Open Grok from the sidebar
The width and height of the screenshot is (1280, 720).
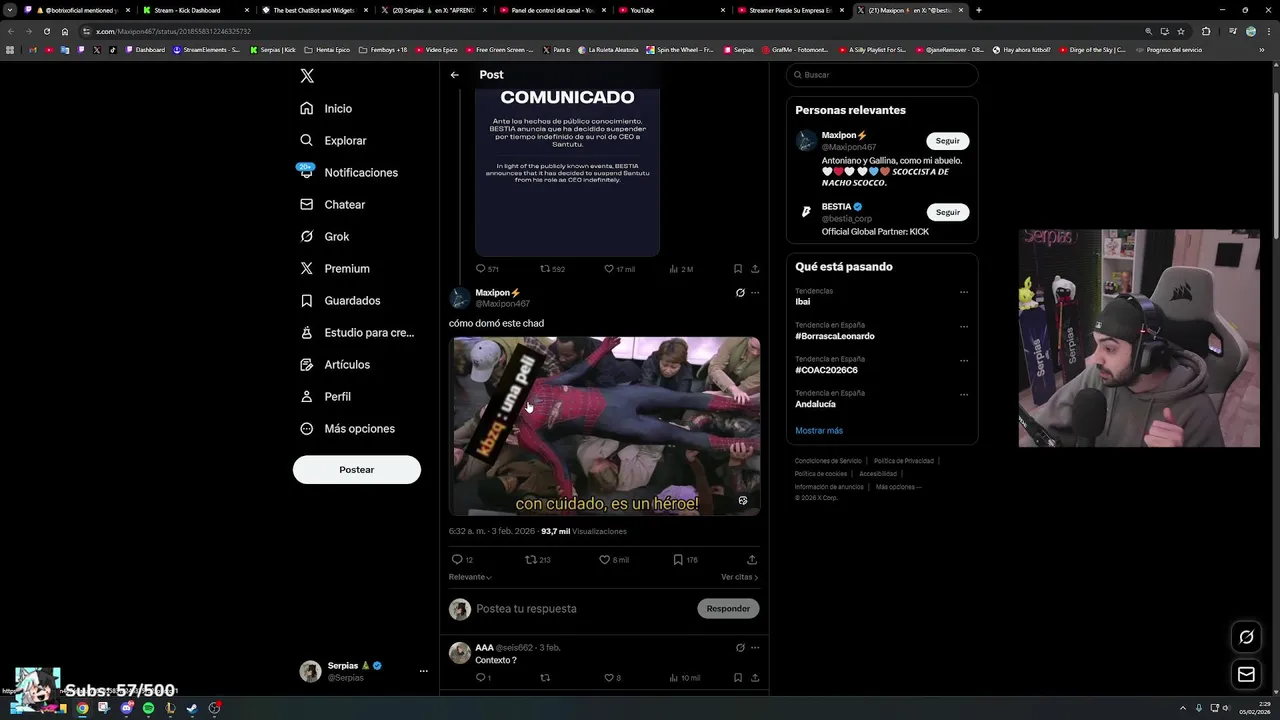pyautogui.click(x=324, y=236)
